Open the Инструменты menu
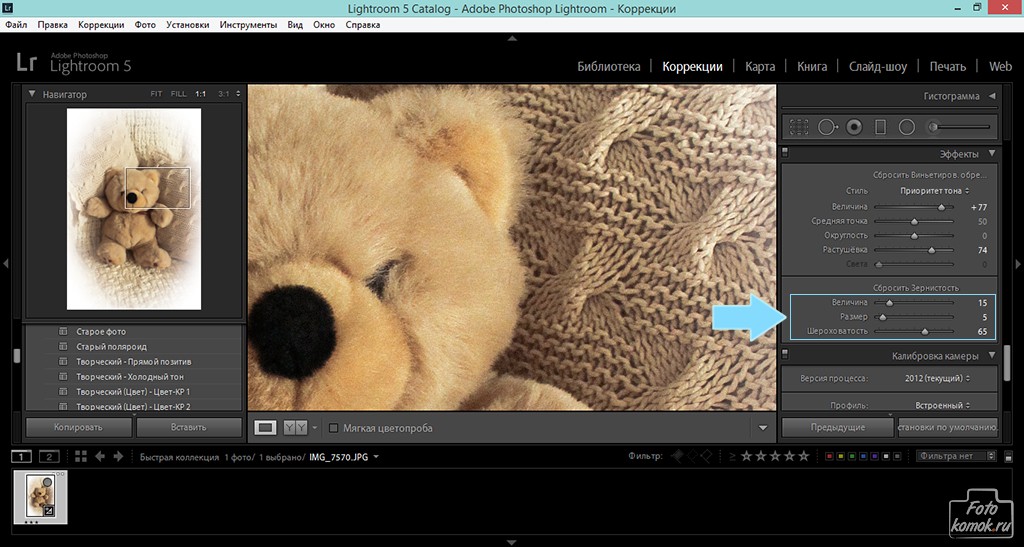This screenshot has height=547, width=1024. click(x=248, y=25)
